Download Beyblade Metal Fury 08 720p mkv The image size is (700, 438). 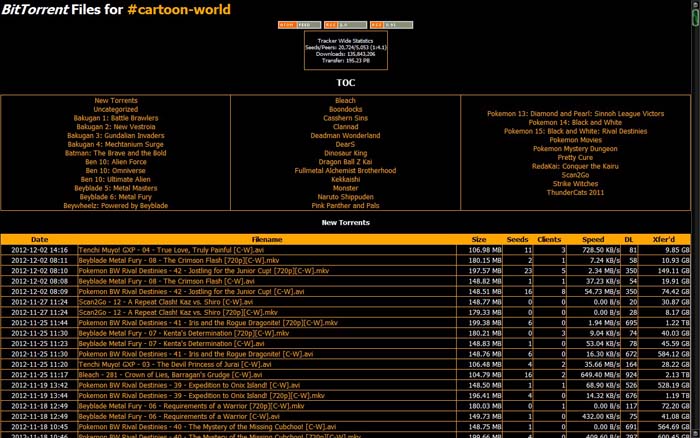179,260
